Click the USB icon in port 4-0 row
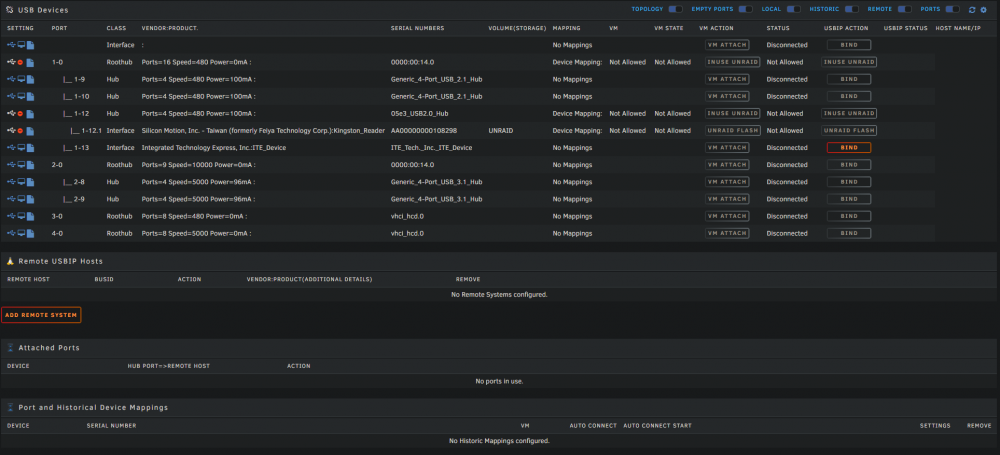Viewport: 1000px width, 455px height. tap(11, 234)
